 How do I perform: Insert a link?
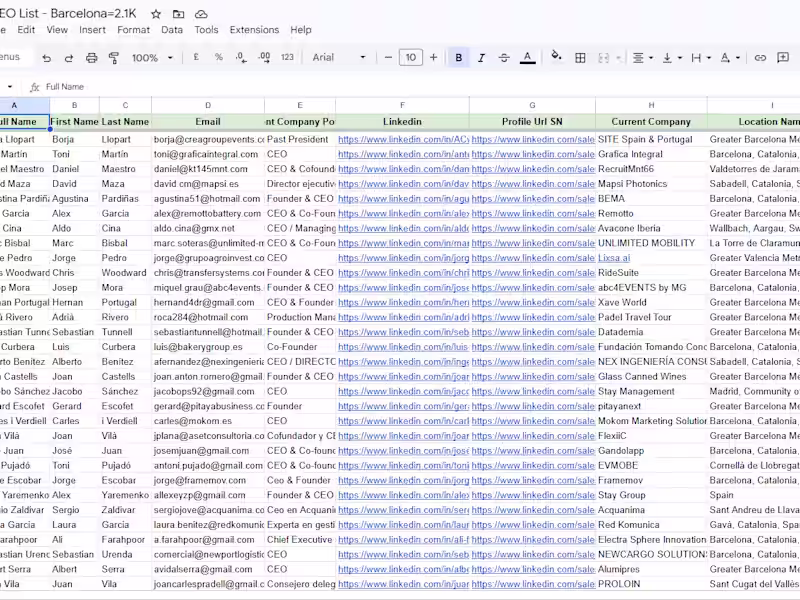pos(760,58)
